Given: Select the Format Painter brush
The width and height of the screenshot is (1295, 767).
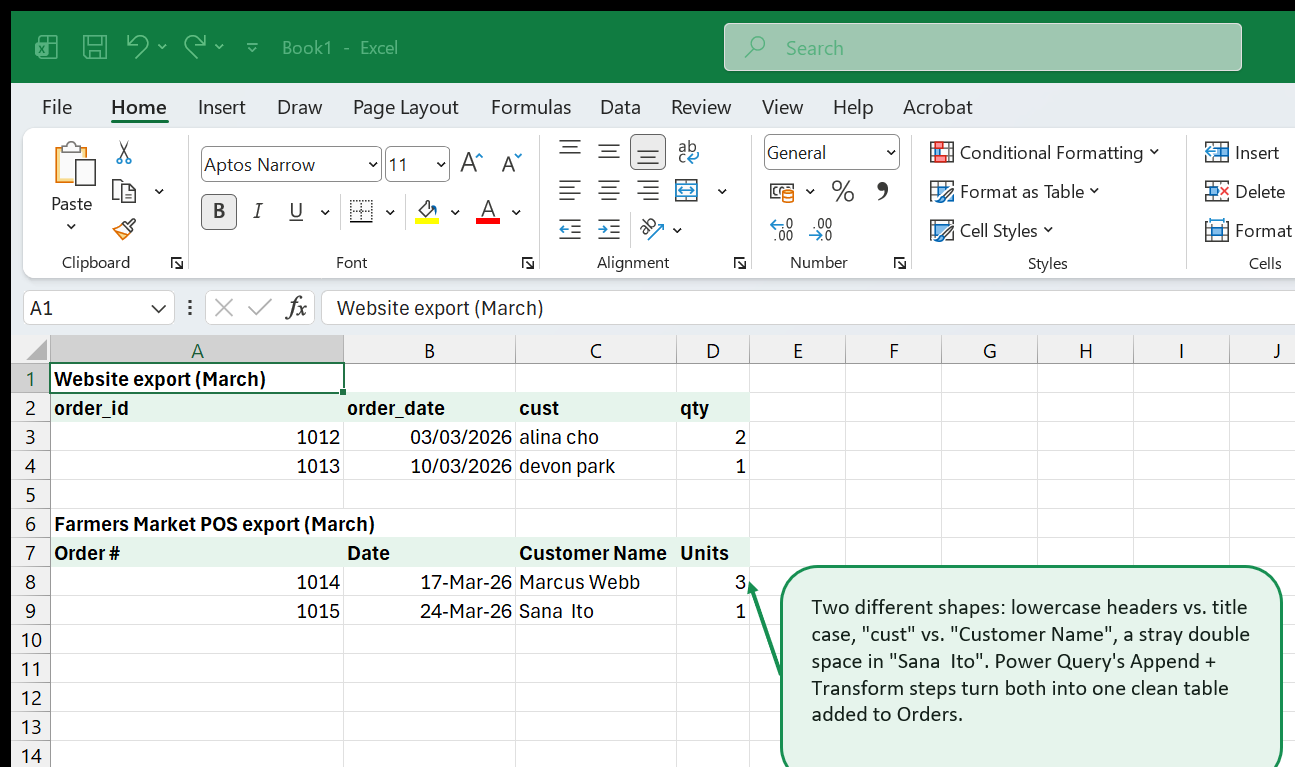Looking at the screenshot, I should point(124,230).
